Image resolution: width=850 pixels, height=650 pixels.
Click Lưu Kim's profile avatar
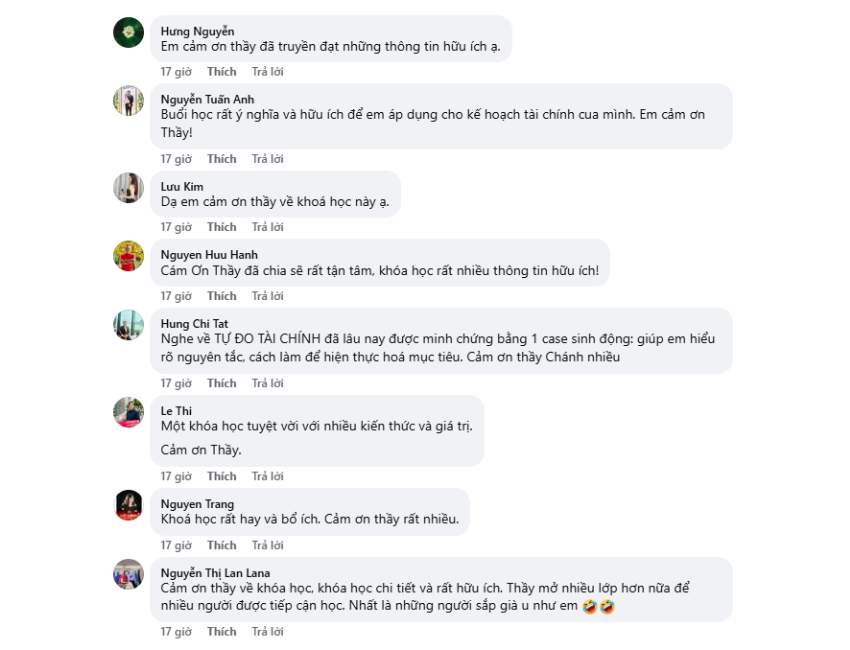[x=128, y=188]
